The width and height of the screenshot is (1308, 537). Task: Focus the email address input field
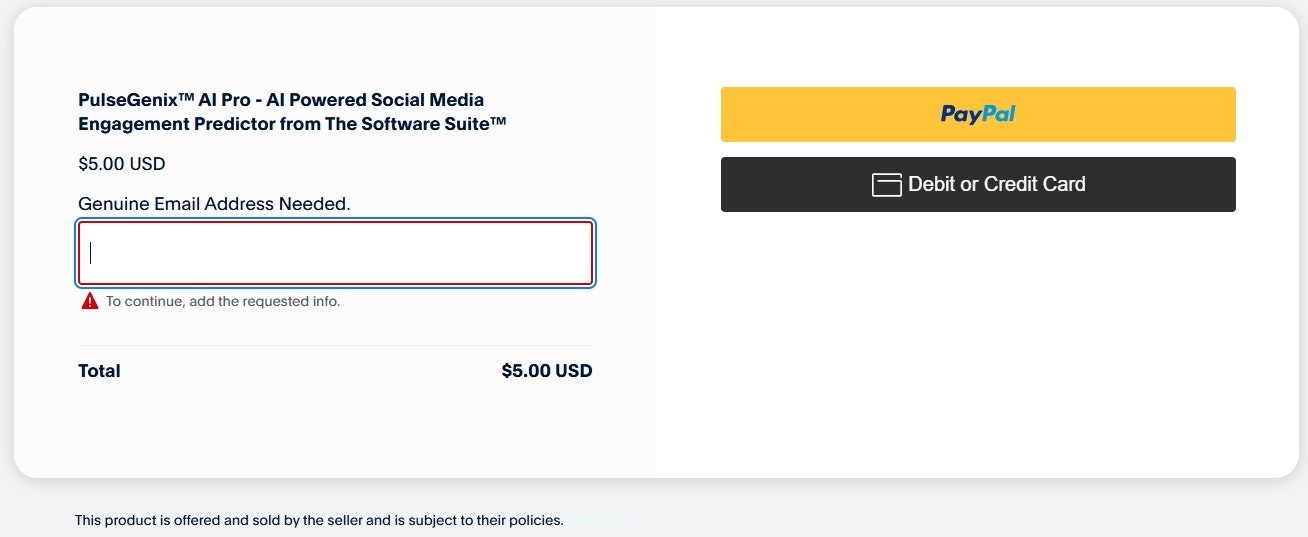(x=335, y=253)
